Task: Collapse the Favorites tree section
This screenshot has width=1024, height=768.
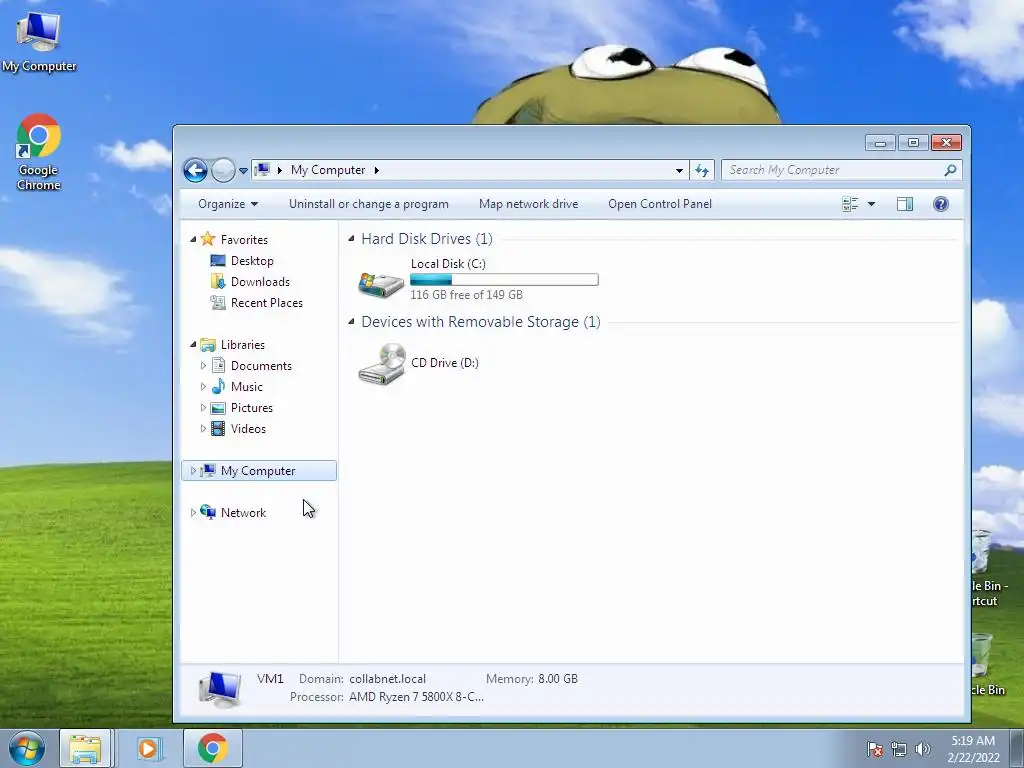Action: (193, 240)
